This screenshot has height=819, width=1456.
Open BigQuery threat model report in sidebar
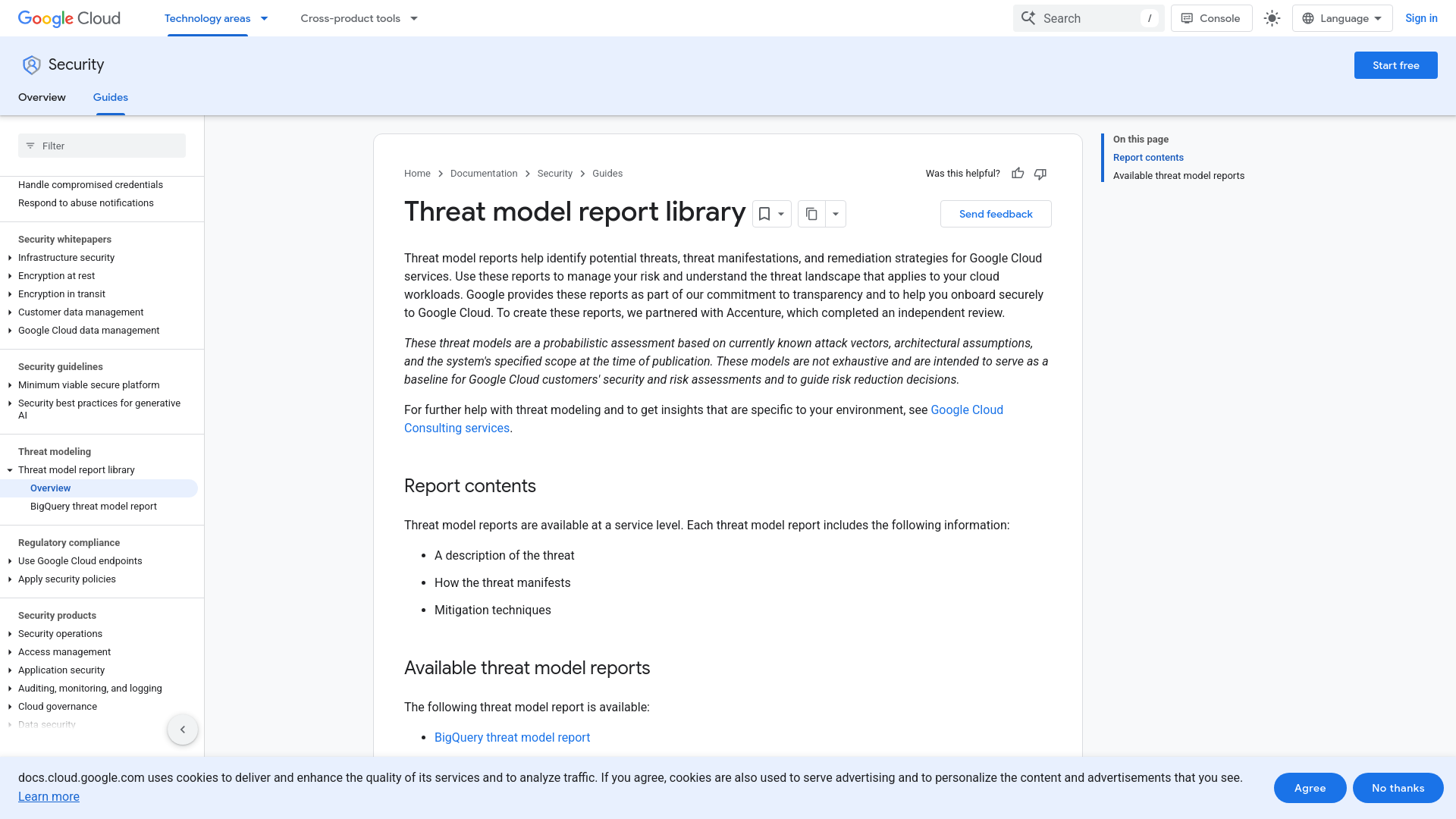tap(93, 507)
